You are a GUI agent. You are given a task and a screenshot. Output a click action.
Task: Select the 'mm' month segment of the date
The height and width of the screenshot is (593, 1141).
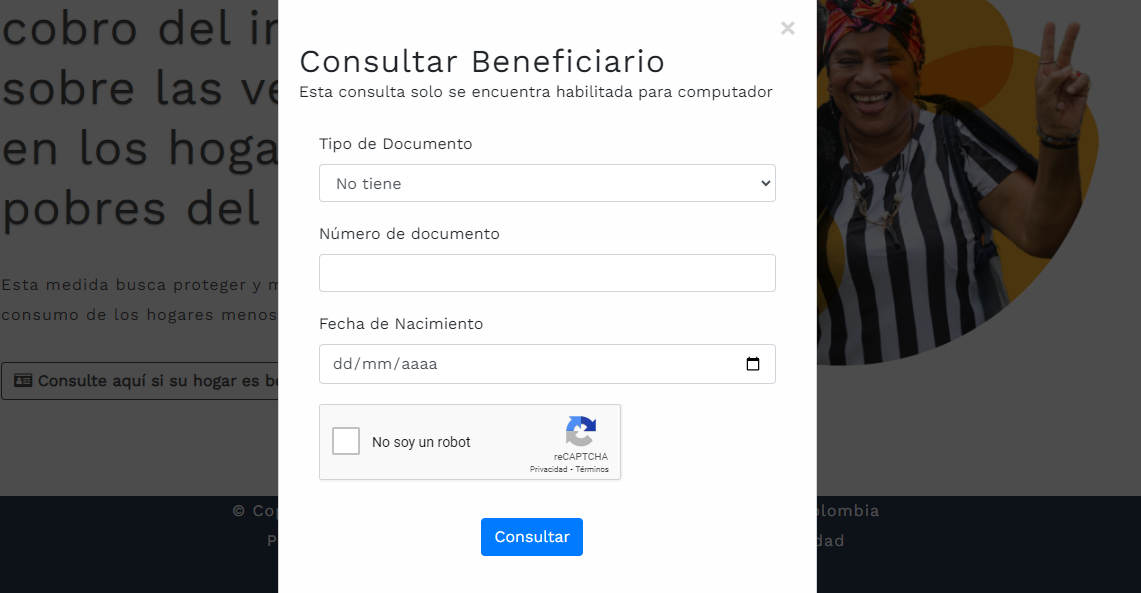[x=374, y=364]
